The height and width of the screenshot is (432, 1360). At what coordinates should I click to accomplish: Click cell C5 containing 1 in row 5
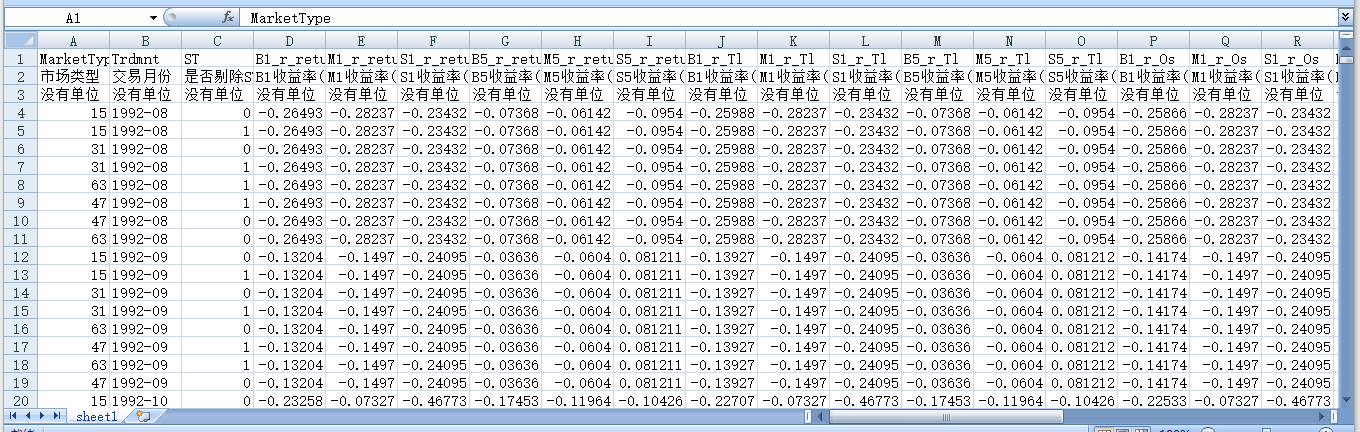217,130
